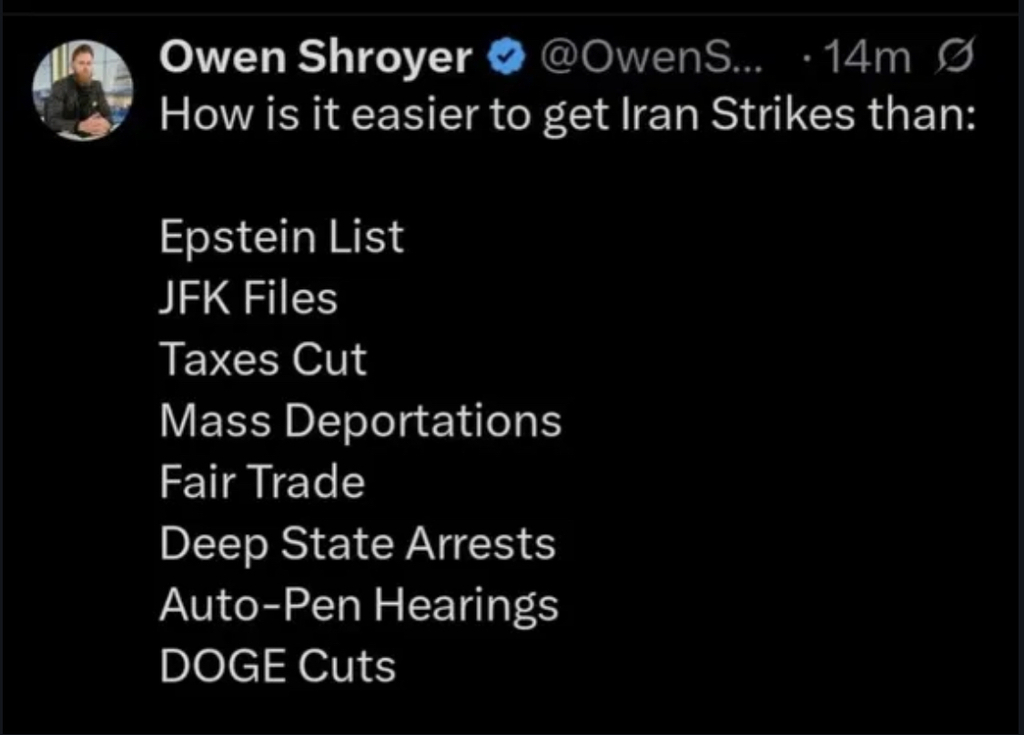Click the 14m post timestamp
1024x735 pixels.
point(865,60)
